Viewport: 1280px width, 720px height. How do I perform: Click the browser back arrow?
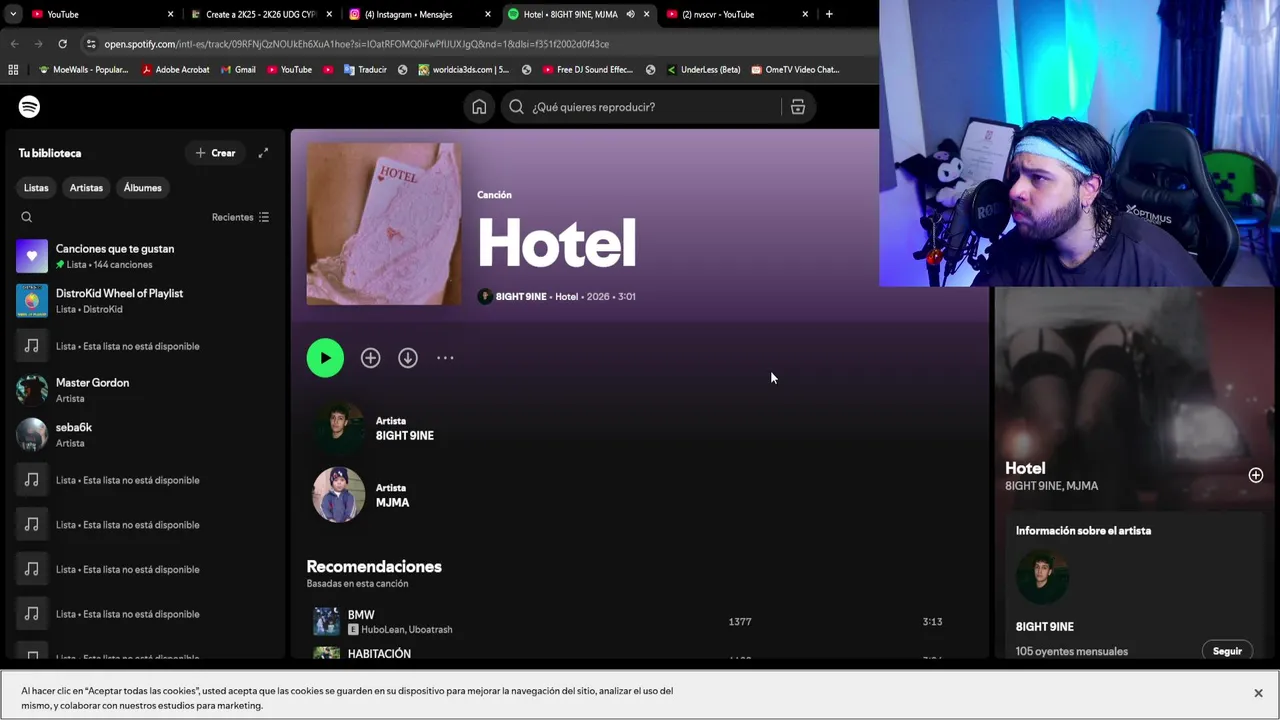(14, 44)
